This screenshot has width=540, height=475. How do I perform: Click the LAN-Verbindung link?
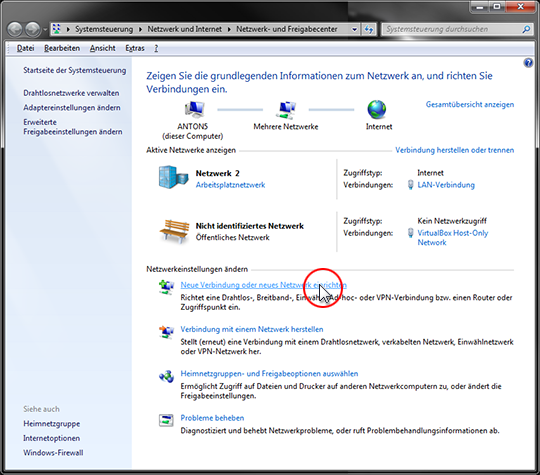(x=446, y=185)
